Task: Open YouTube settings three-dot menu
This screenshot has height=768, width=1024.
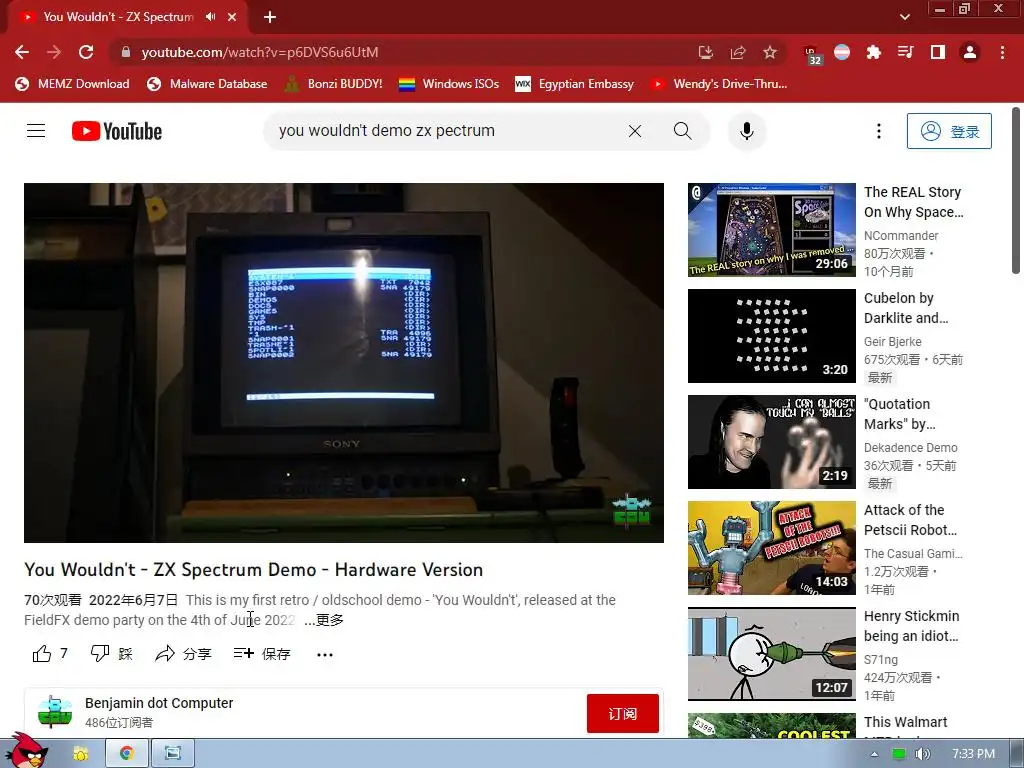Action: tap(879, 131)
